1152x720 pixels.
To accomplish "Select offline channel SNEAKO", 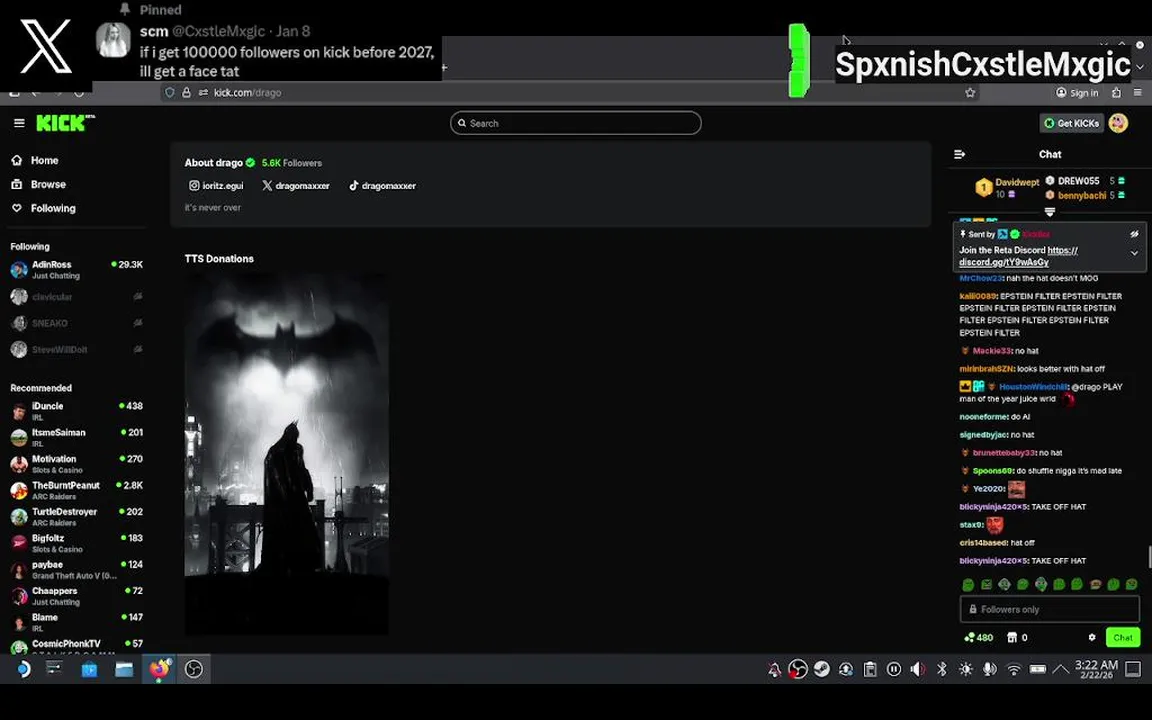I will click(x=76, y=323).
